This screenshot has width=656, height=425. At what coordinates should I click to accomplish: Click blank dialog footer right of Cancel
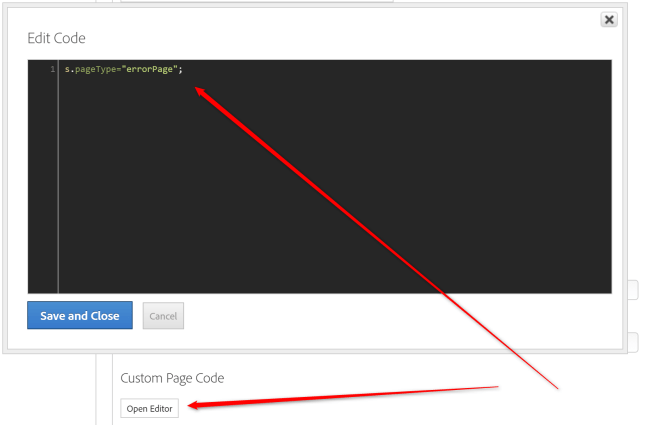(x=400, y=316)
